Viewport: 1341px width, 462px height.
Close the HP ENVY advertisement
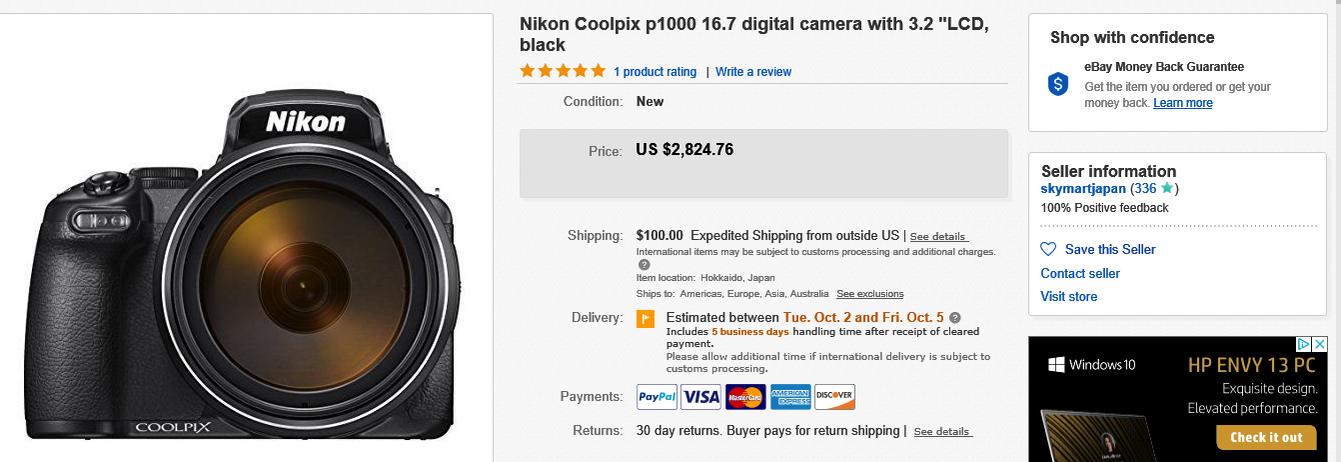click(1319, 344)
